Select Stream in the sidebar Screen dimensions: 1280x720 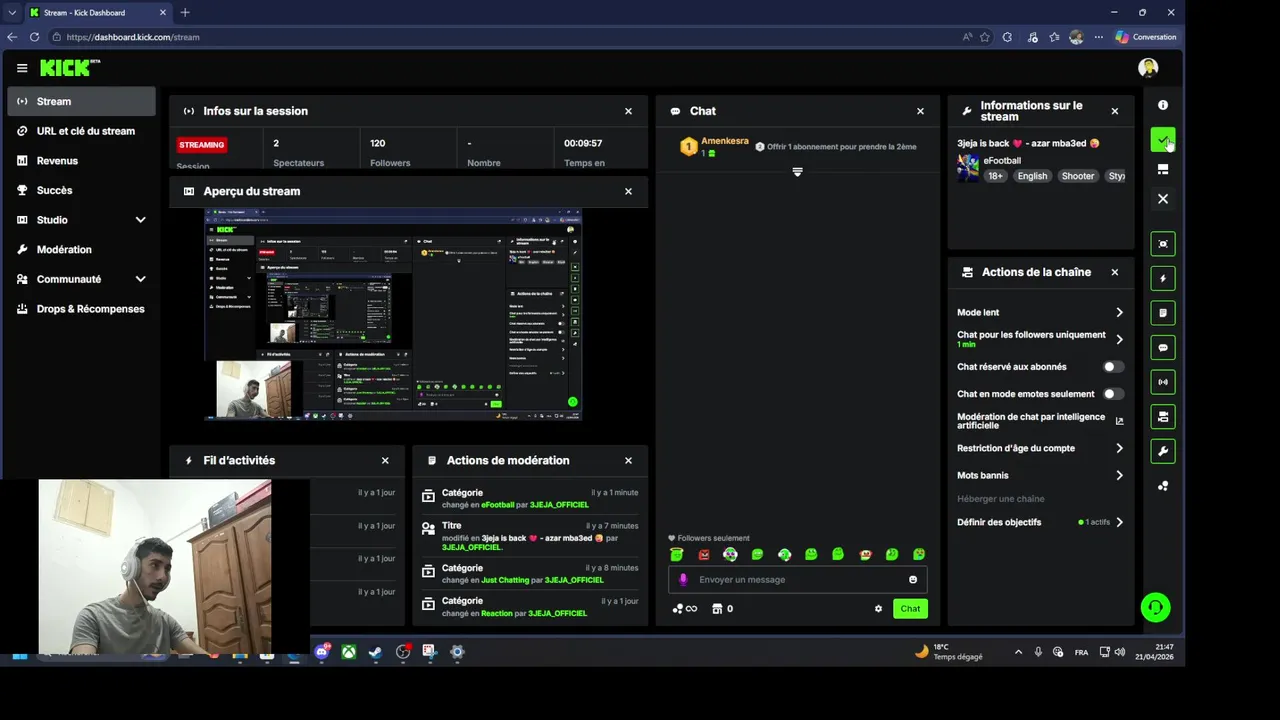pyautogui.click(x=81, y=101)
